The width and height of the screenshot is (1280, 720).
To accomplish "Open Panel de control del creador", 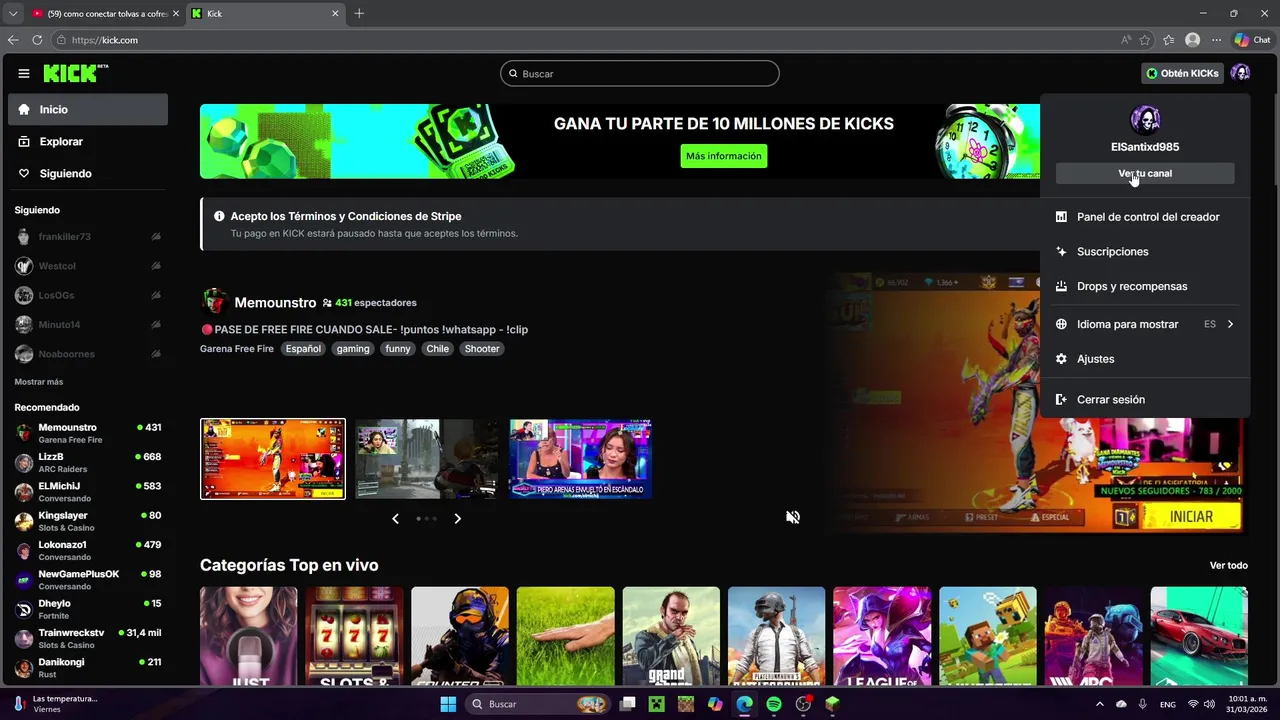I will (x=1145, y=217).
